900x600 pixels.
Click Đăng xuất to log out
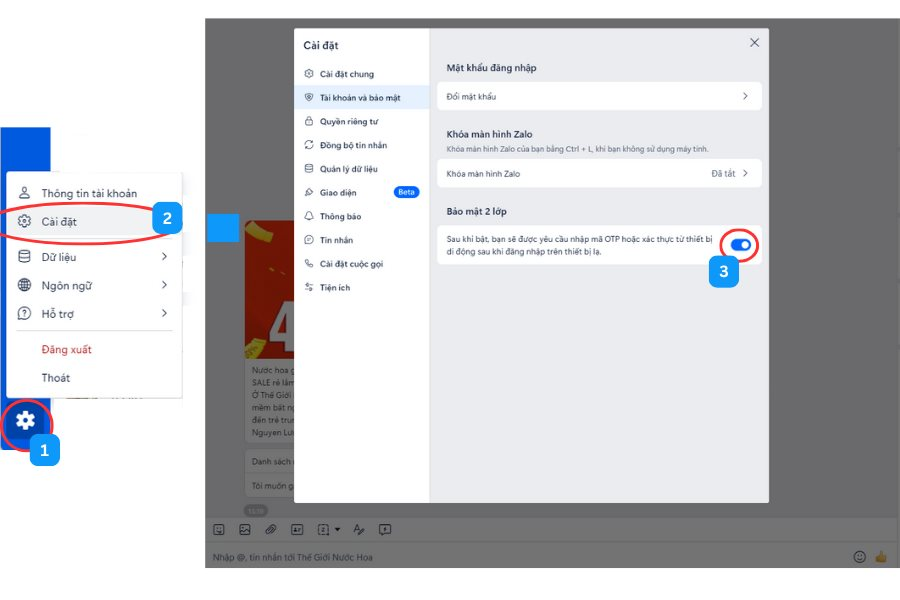click(x=66, y=349)
